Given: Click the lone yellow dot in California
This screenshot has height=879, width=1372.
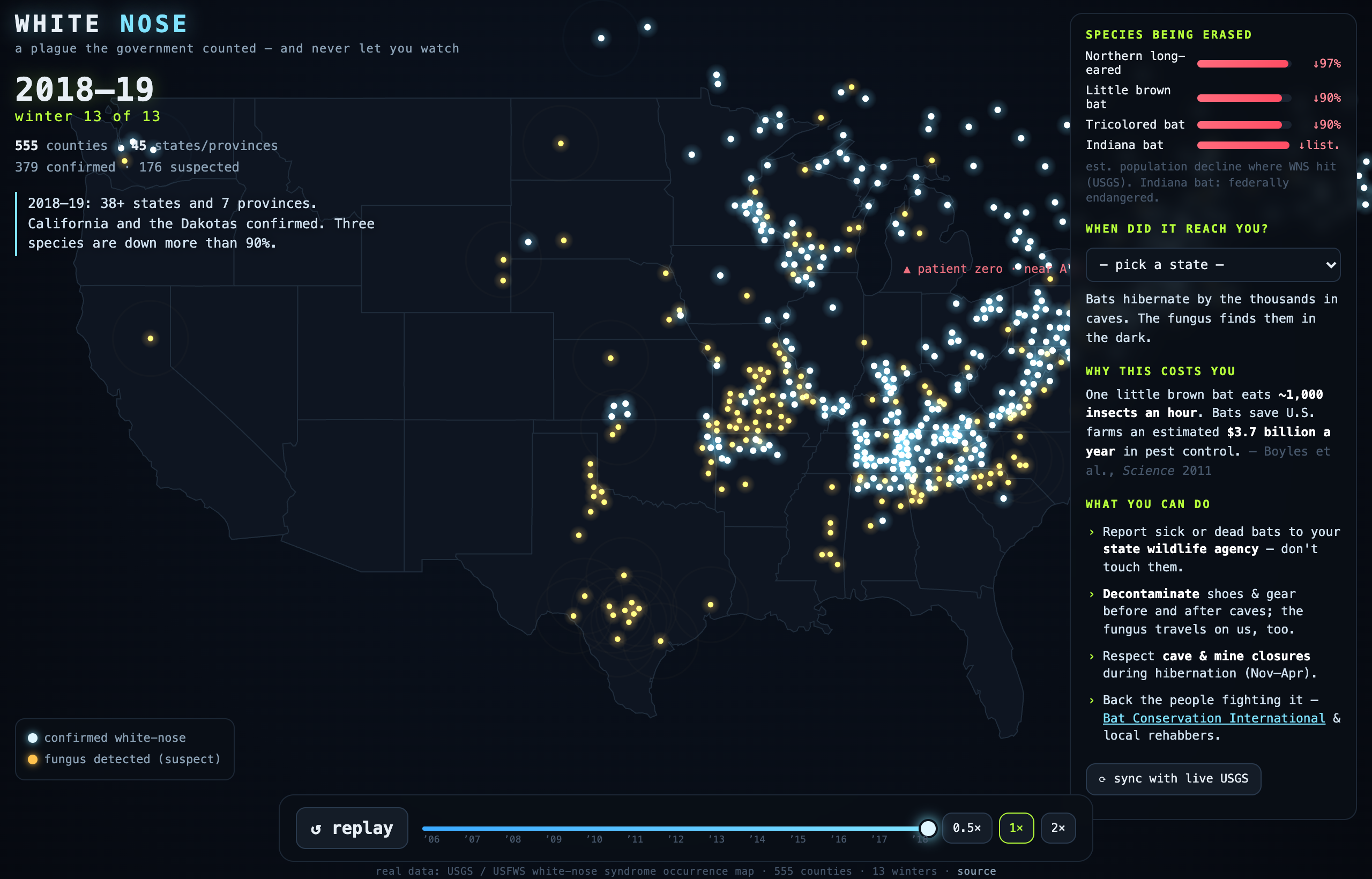Looking at the screenshot, I should (151, 339).
